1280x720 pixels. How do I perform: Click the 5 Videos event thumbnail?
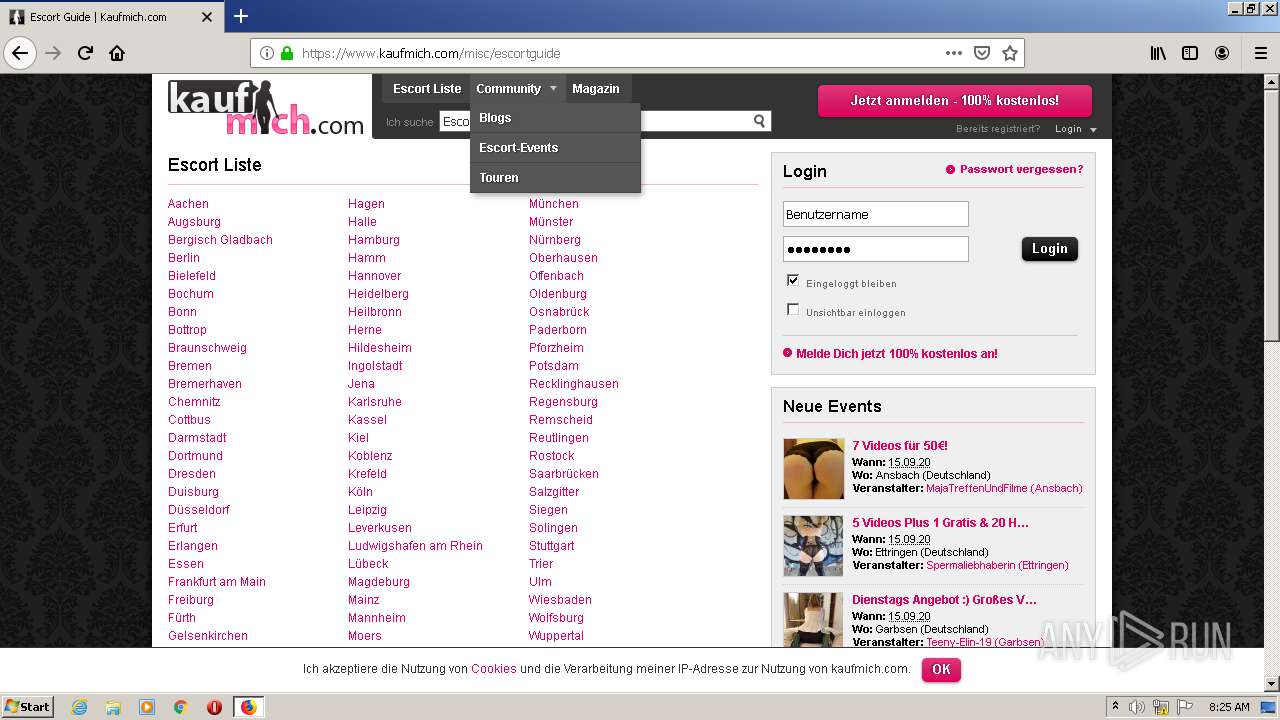(813, 545)
